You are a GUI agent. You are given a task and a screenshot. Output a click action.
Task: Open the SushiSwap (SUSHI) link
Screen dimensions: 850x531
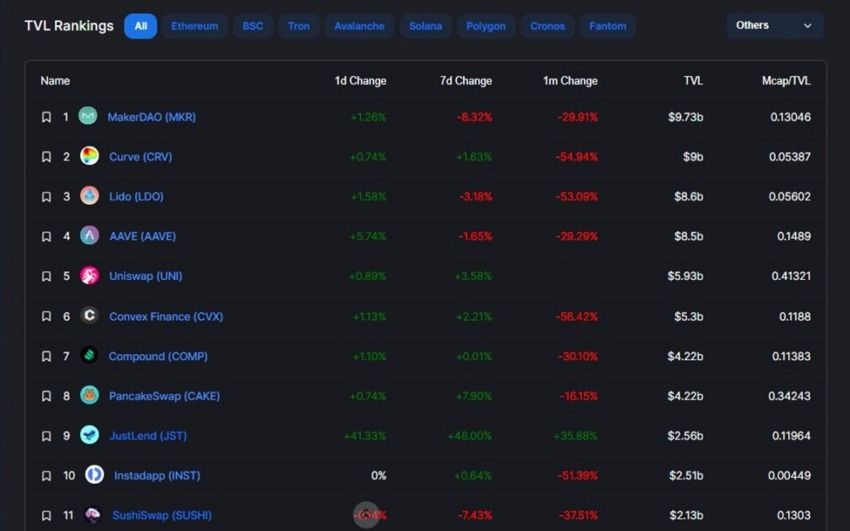tap(162, 515)
